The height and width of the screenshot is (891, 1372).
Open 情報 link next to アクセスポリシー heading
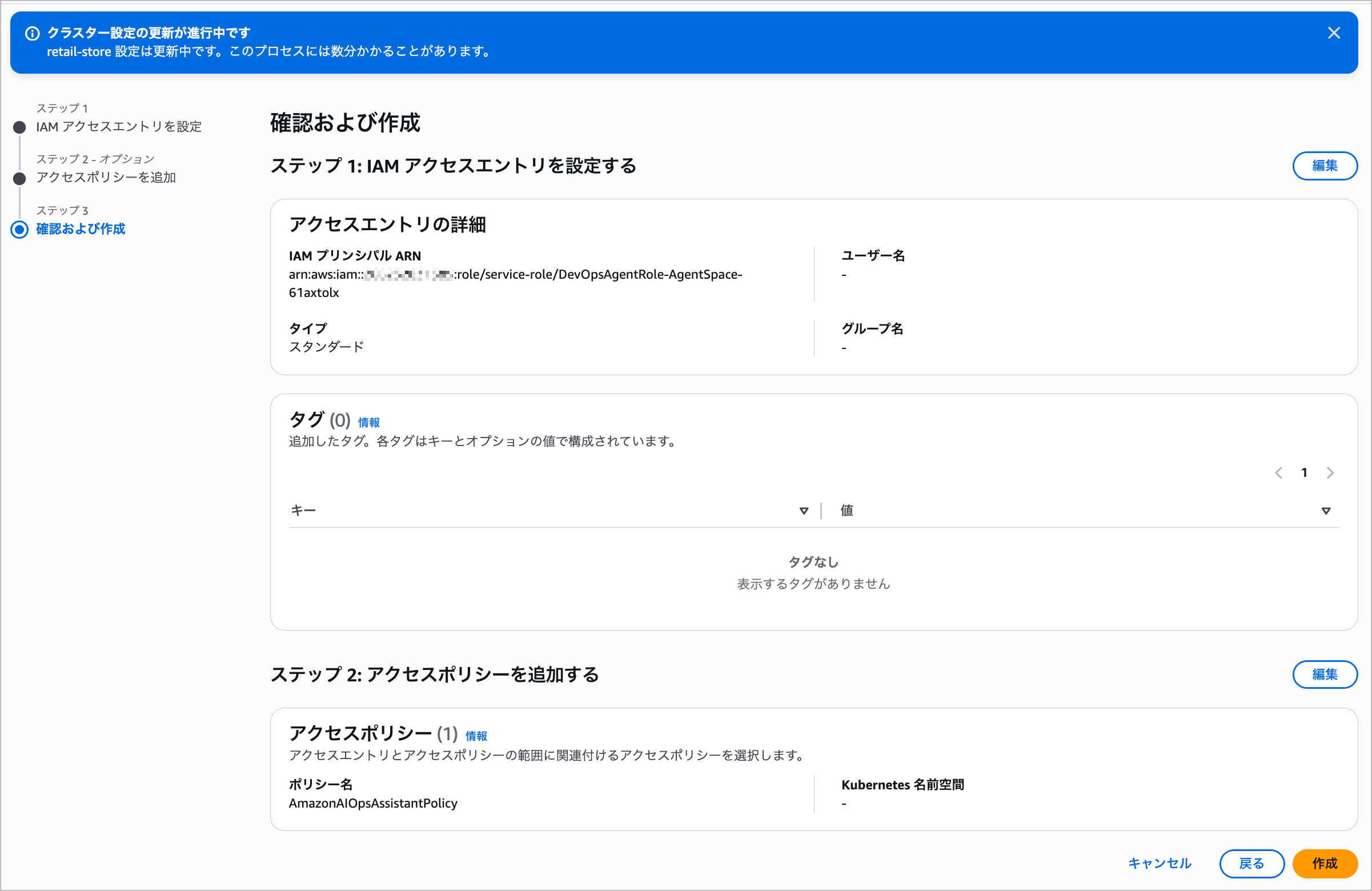click(x=476, y=736)
